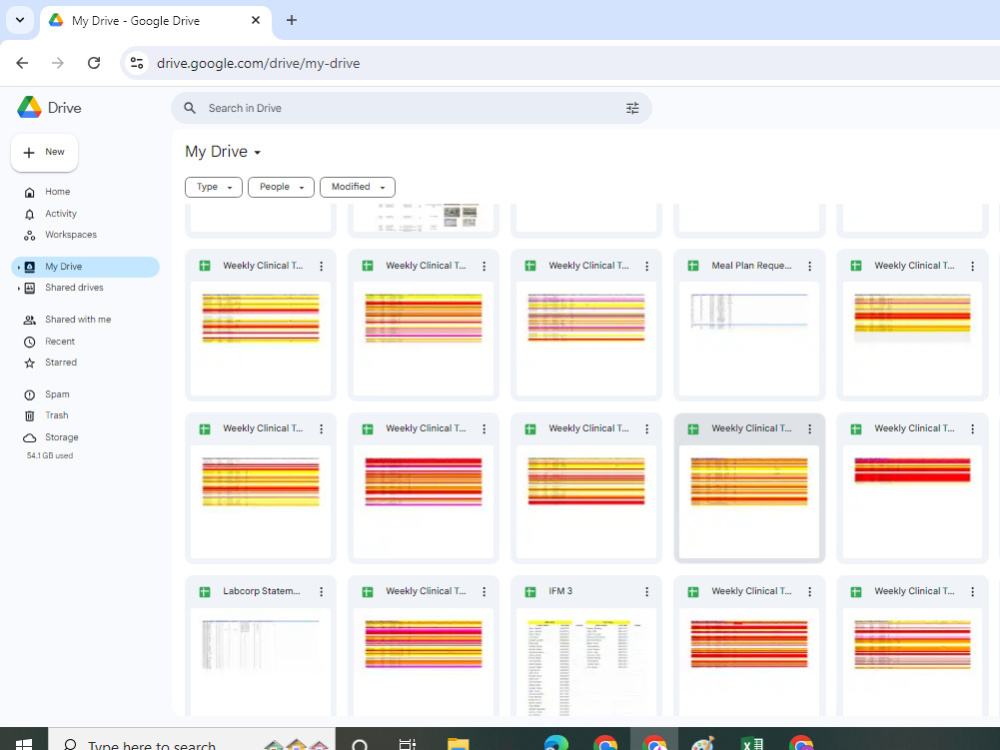
Task: Go to Home in sidebar
Action: [57, 192]
